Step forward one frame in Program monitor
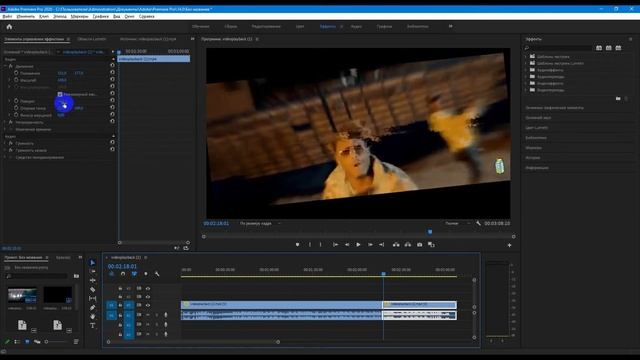Viewport: 640px width, 360px height. [x=370, y=244]
